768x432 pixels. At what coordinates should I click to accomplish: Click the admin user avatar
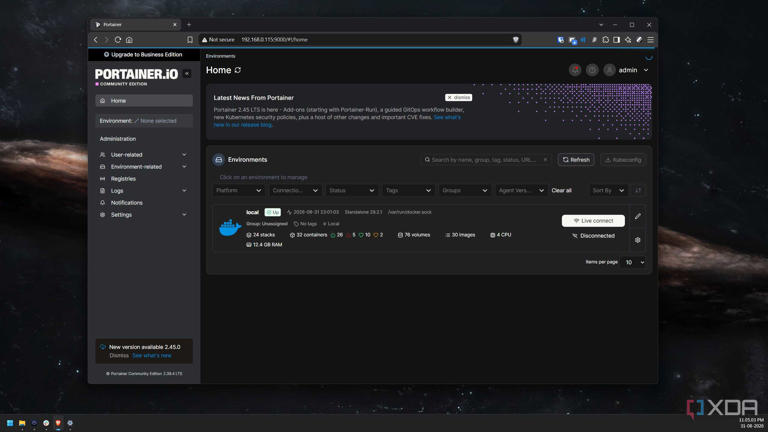(609, 70)
